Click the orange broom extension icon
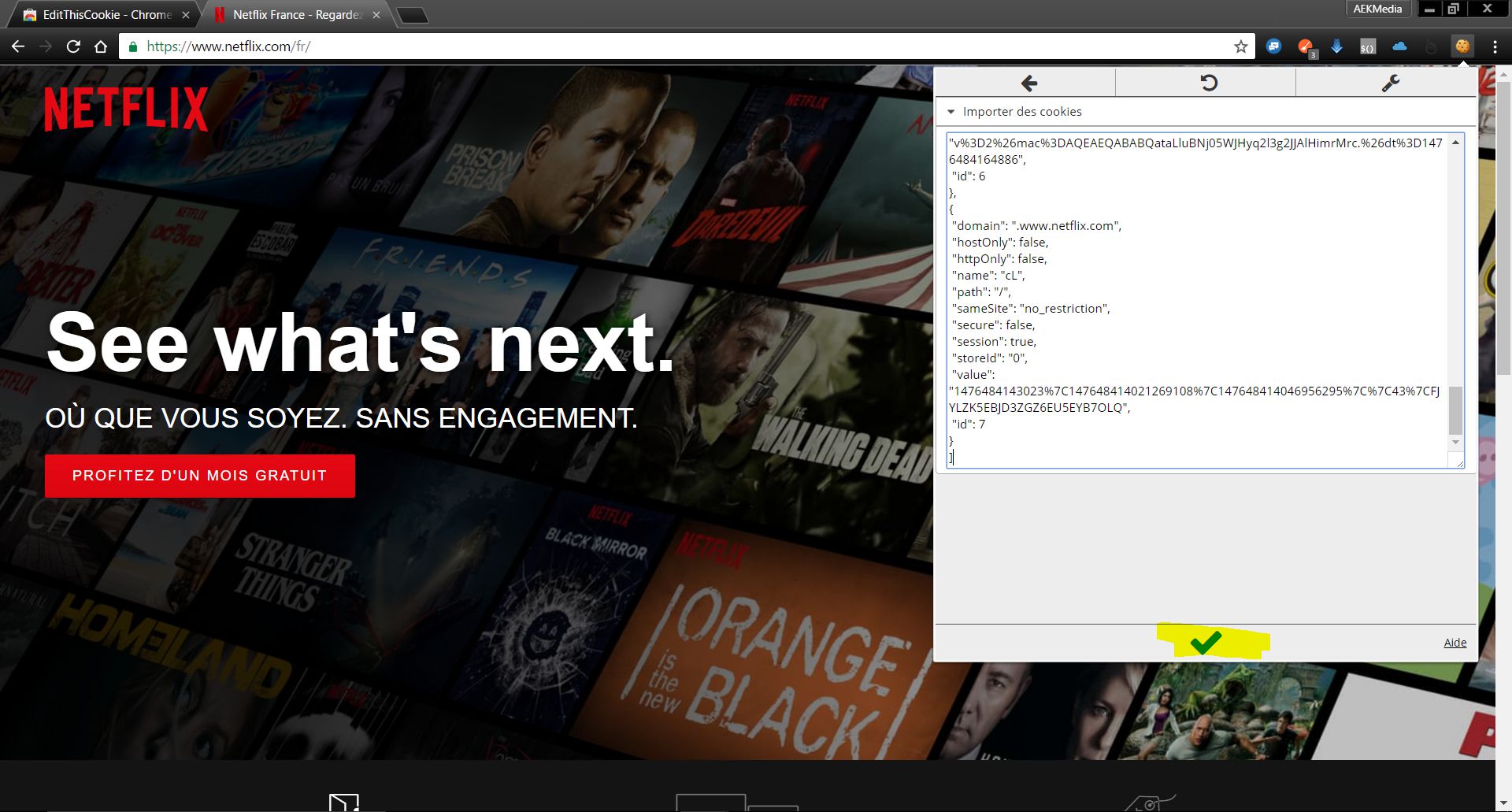1512x812 pixels. 1305,46
